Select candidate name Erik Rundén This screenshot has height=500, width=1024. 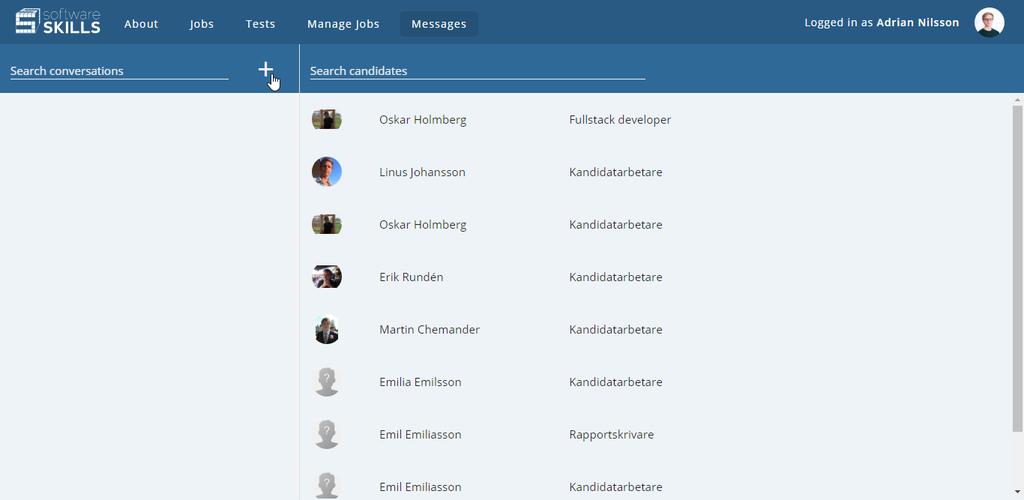(411, 277)
